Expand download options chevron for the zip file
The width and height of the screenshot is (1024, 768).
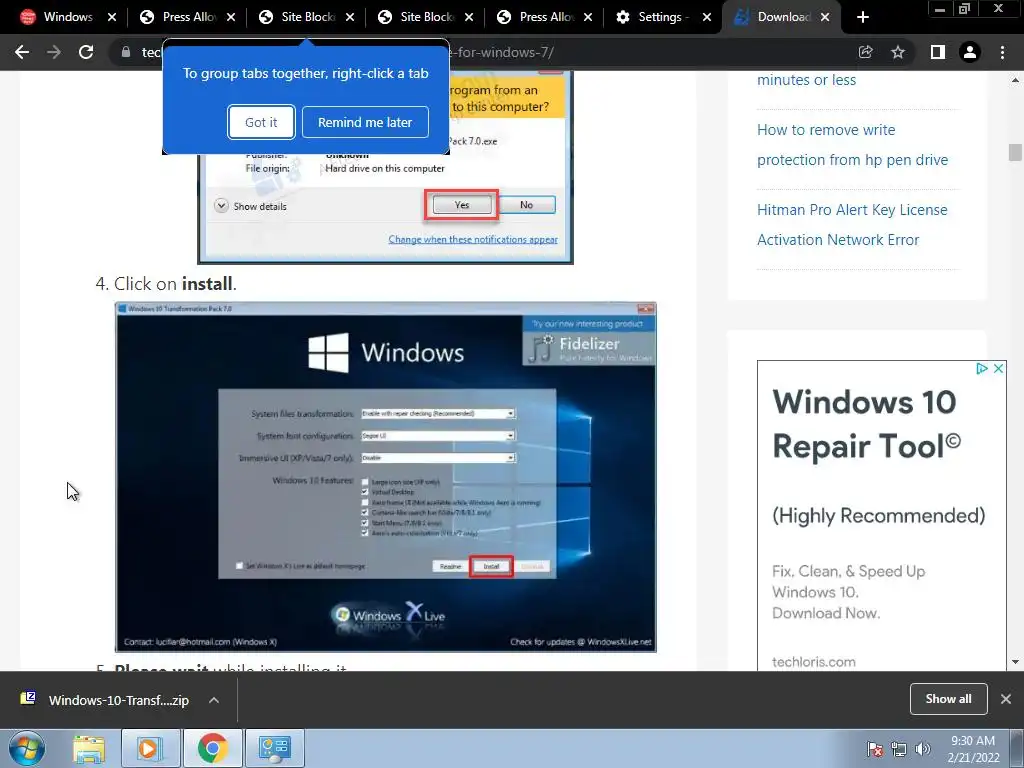pos(214,700)
